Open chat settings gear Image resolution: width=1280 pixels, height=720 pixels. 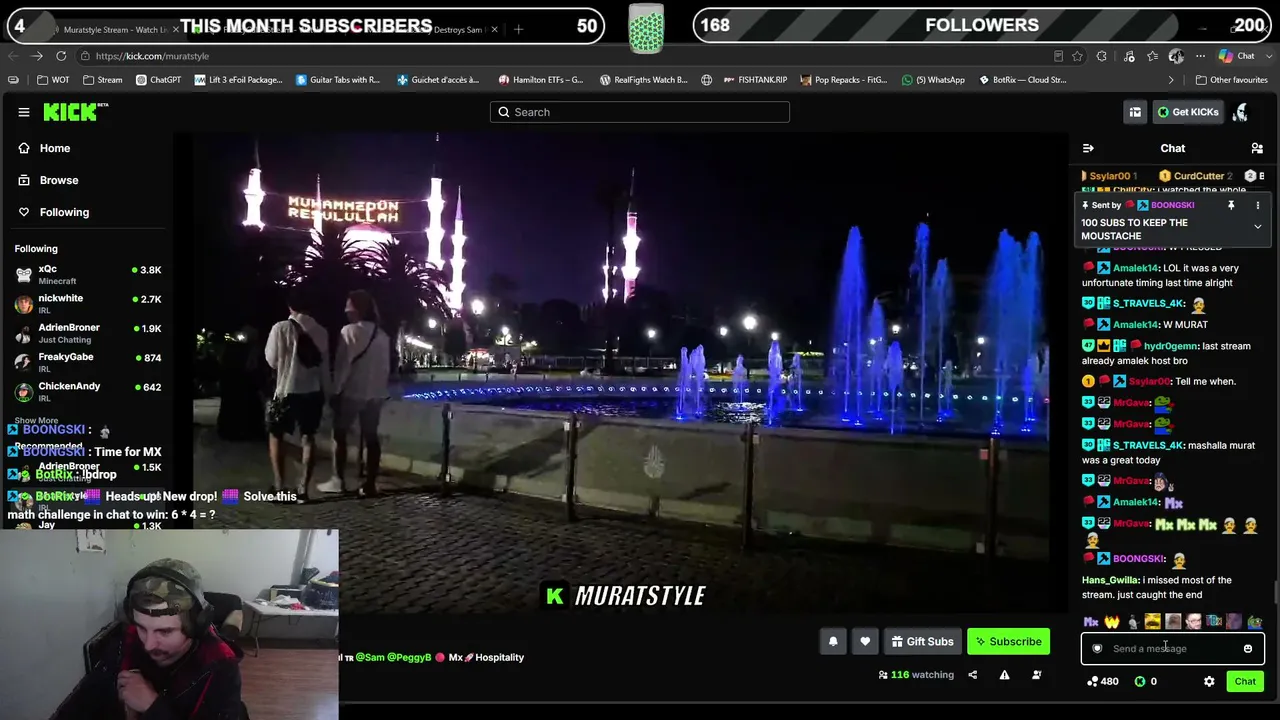[1209, 682]
